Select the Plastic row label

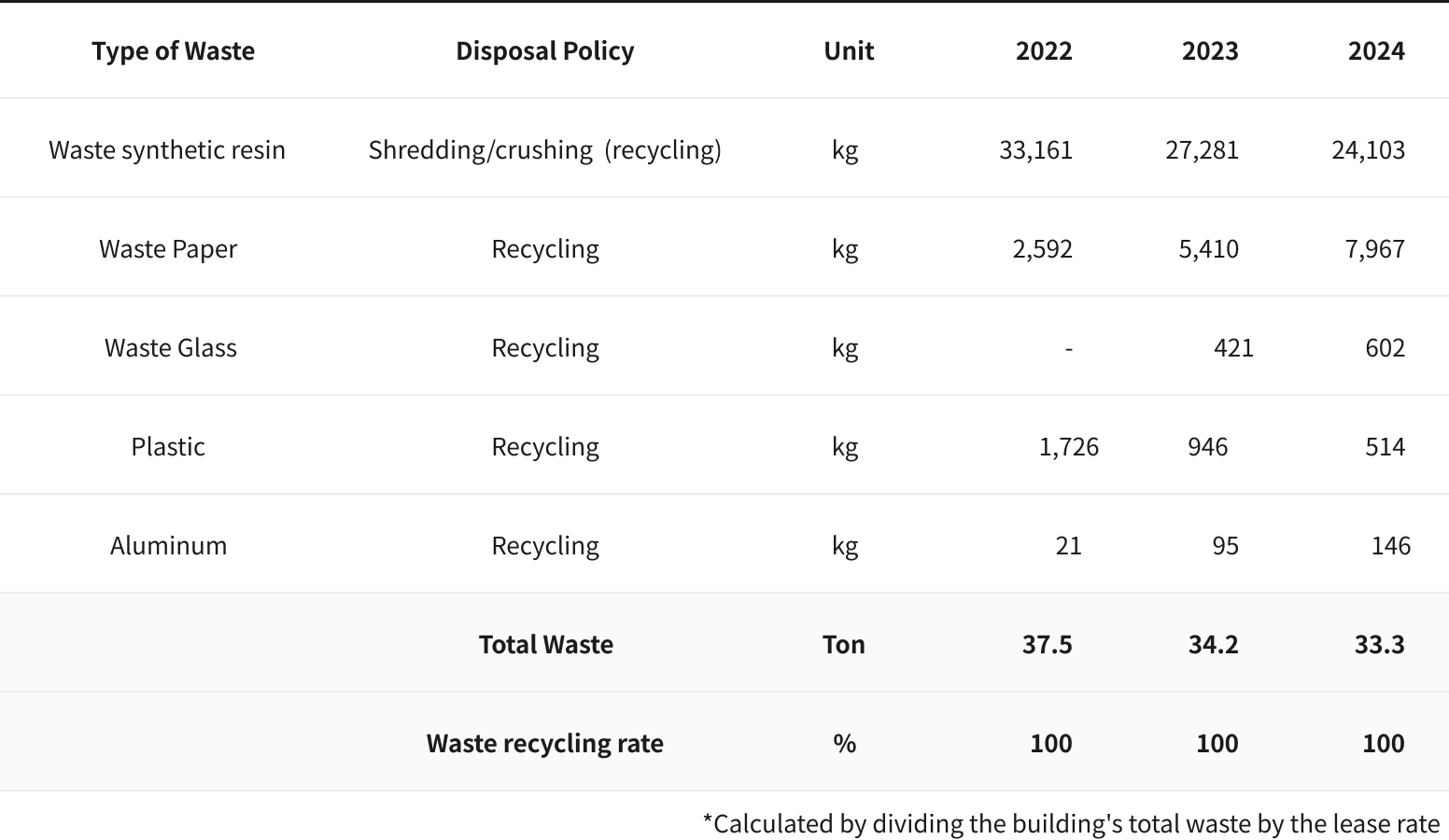[168, 446]
